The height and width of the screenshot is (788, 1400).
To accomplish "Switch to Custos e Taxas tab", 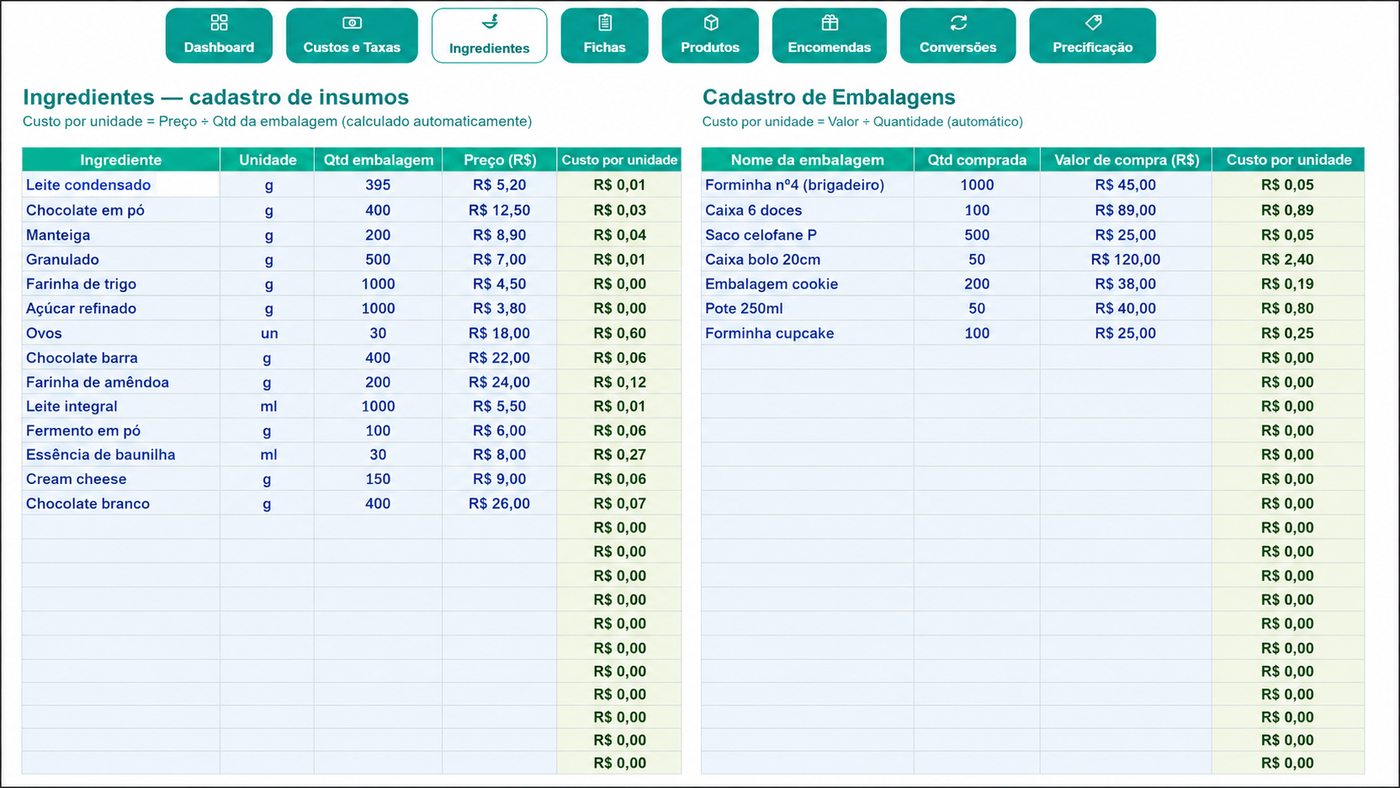I will (352, 36).
